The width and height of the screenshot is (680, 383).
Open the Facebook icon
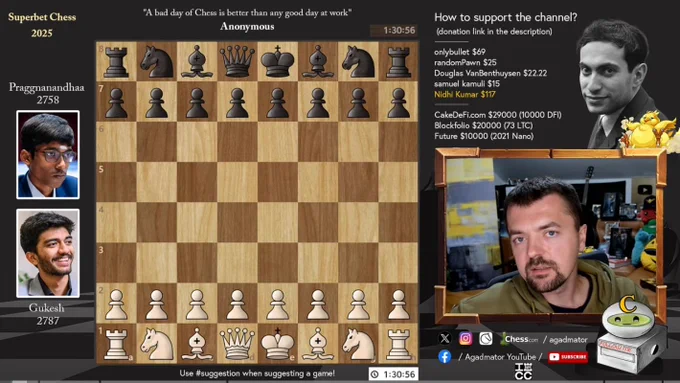click(x=445, y=357)
